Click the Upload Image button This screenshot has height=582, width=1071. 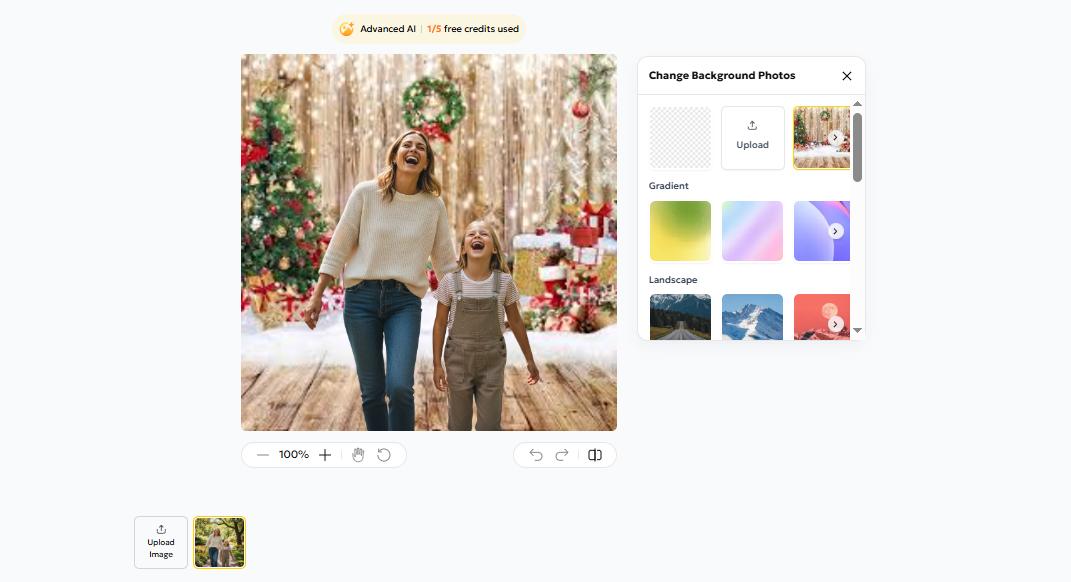161,542
